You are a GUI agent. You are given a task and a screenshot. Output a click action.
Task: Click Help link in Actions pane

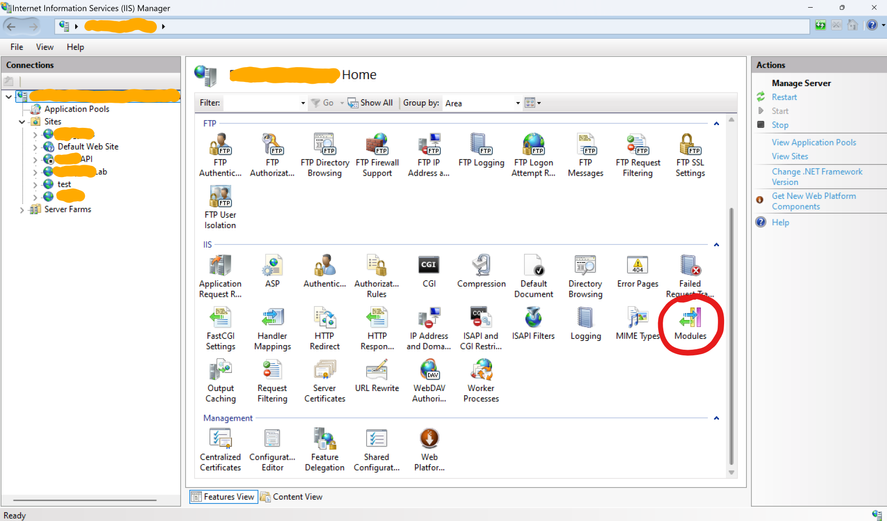(x=780, y=222)
